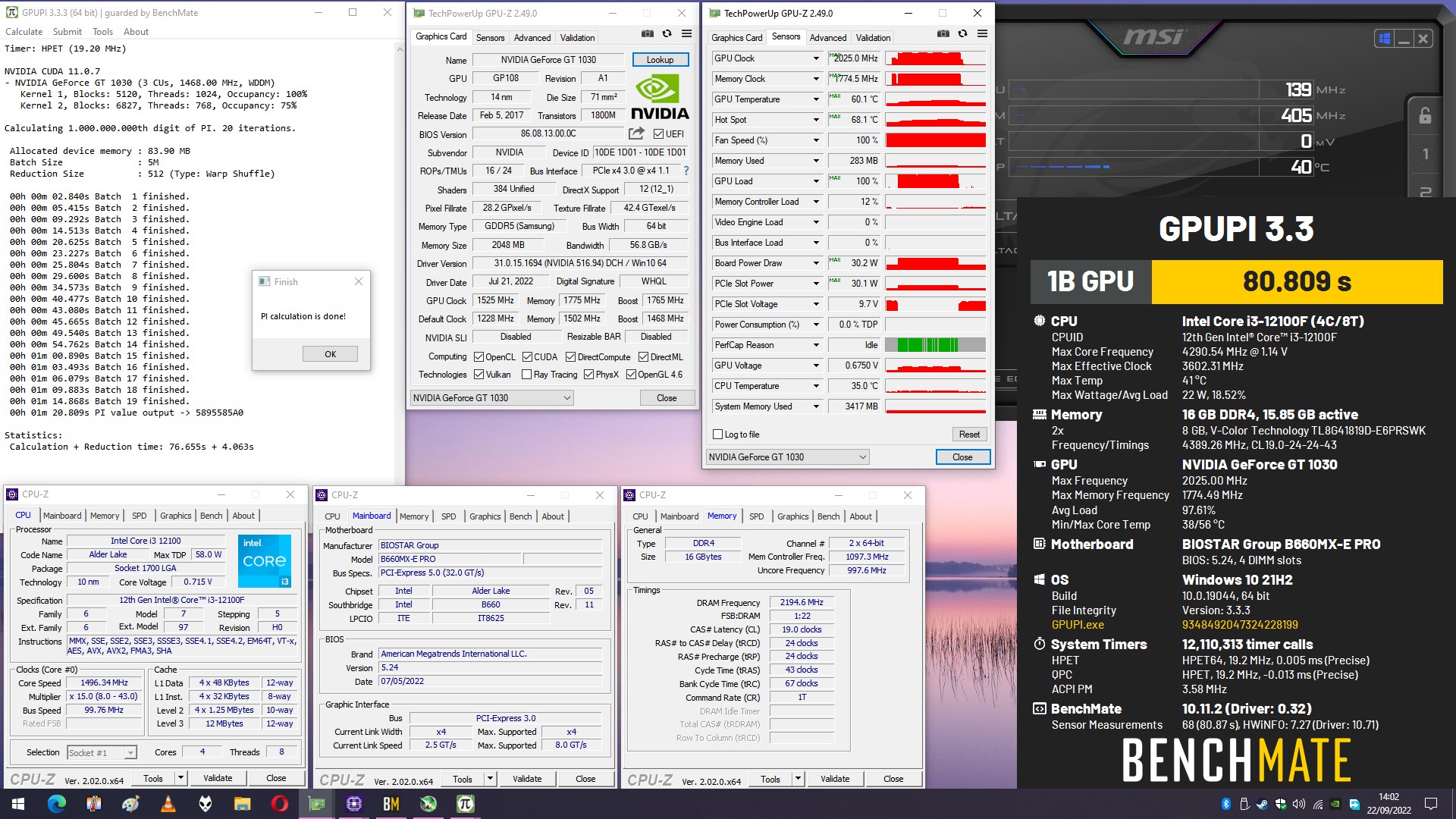Switch to CPU-Z via taskbar icon

pyautogui.click(x=354, y=804)
